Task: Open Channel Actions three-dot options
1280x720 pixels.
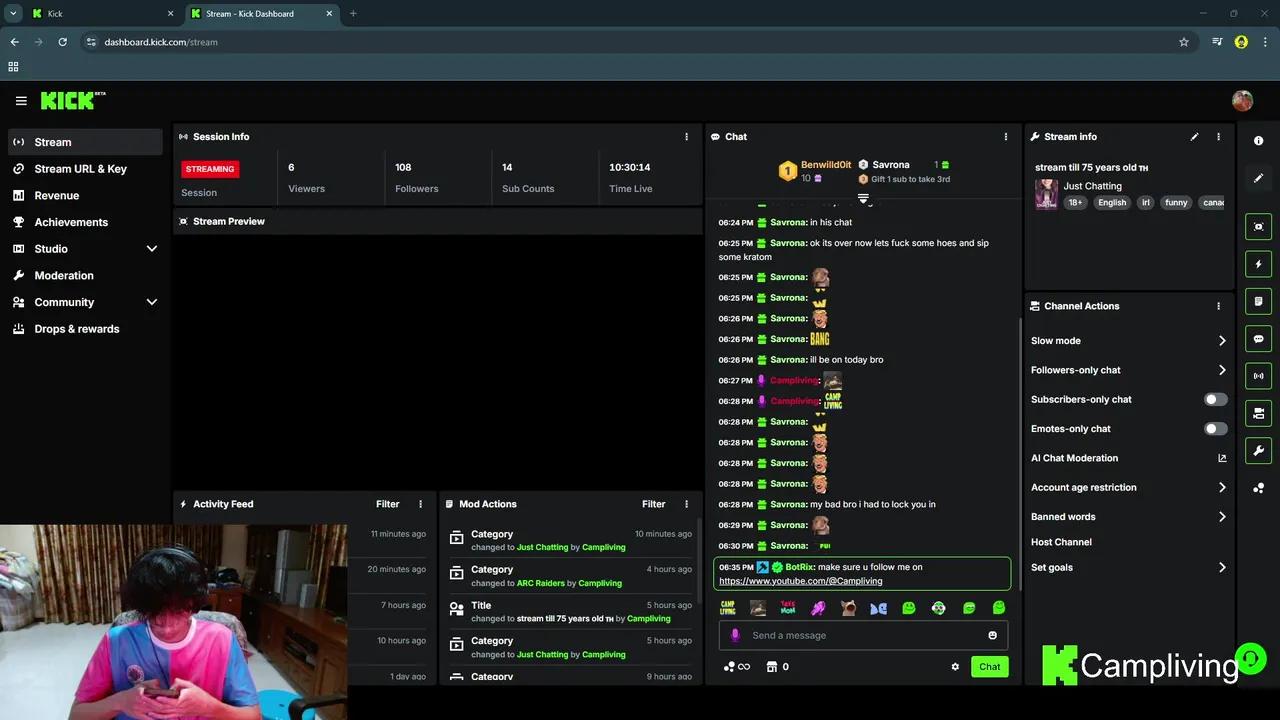Action: (1218, 306)
